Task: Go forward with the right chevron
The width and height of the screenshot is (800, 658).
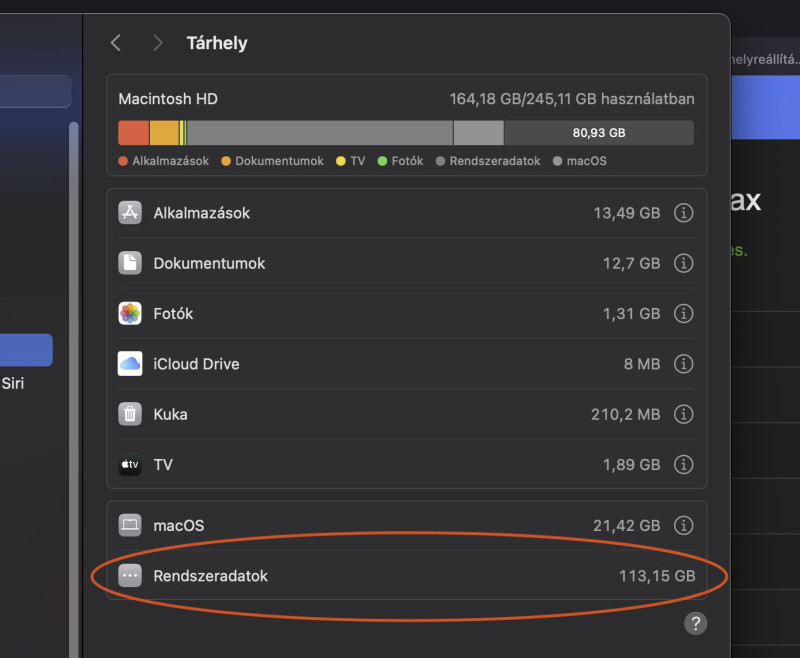Action: (158, 43)
